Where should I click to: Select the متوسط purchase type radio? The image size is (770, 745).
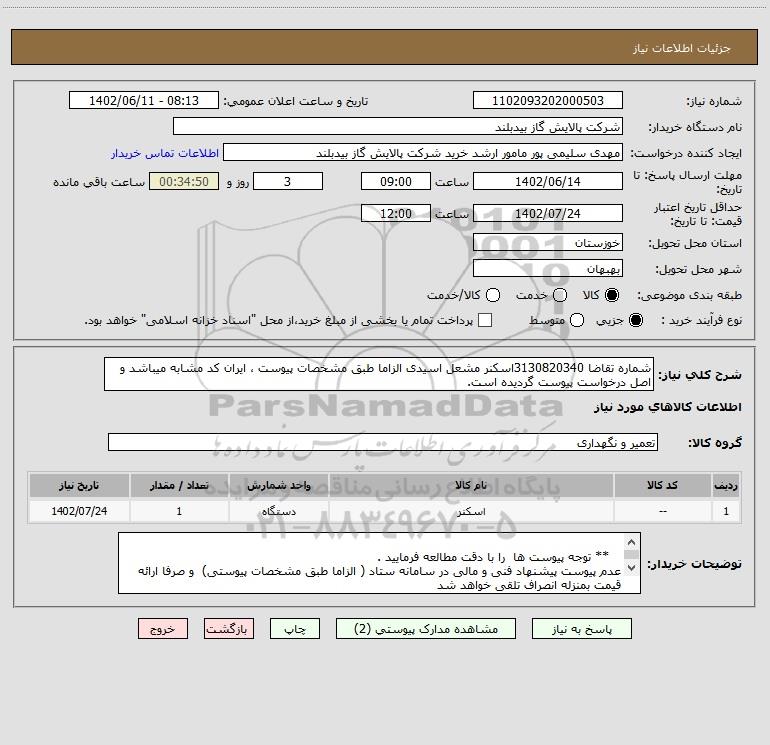tap(577, 321)
